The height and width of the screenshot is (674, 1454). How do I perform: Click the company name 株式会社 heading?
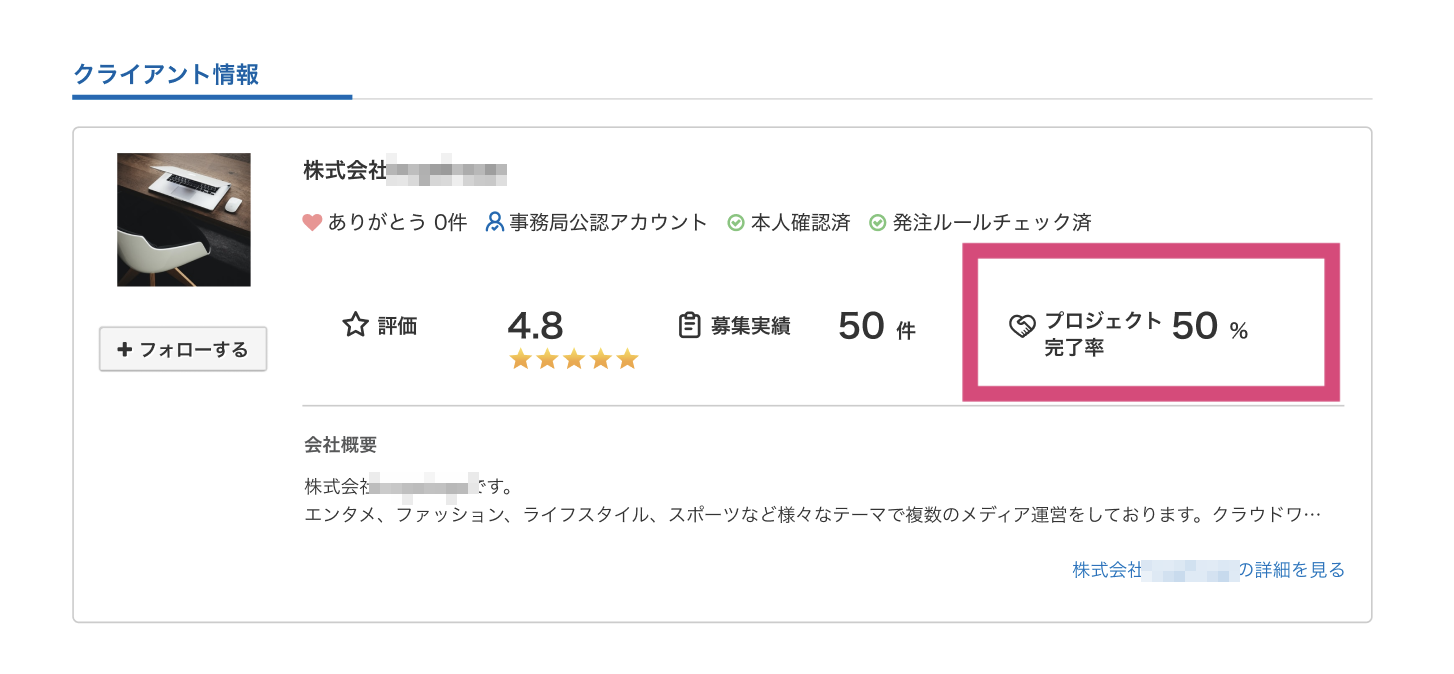tap(405, 171)
